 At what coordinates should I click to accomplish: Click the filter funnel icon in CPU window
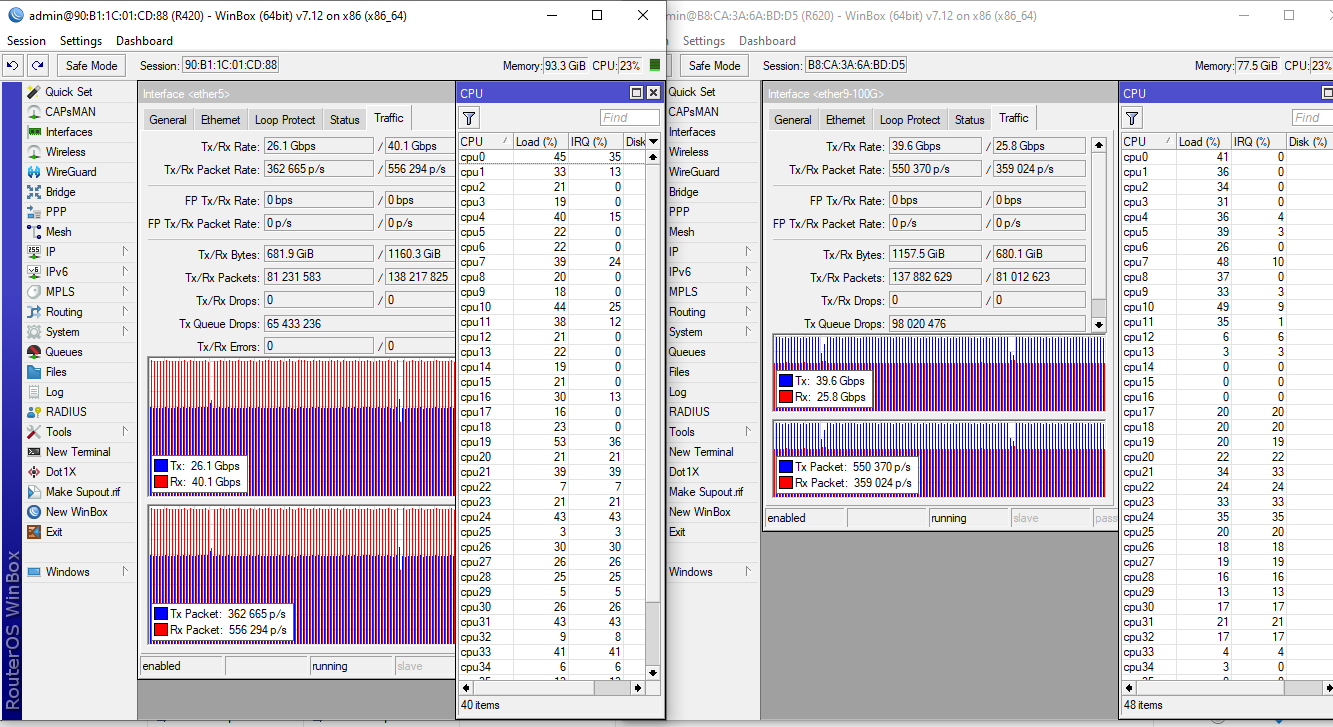467,117
